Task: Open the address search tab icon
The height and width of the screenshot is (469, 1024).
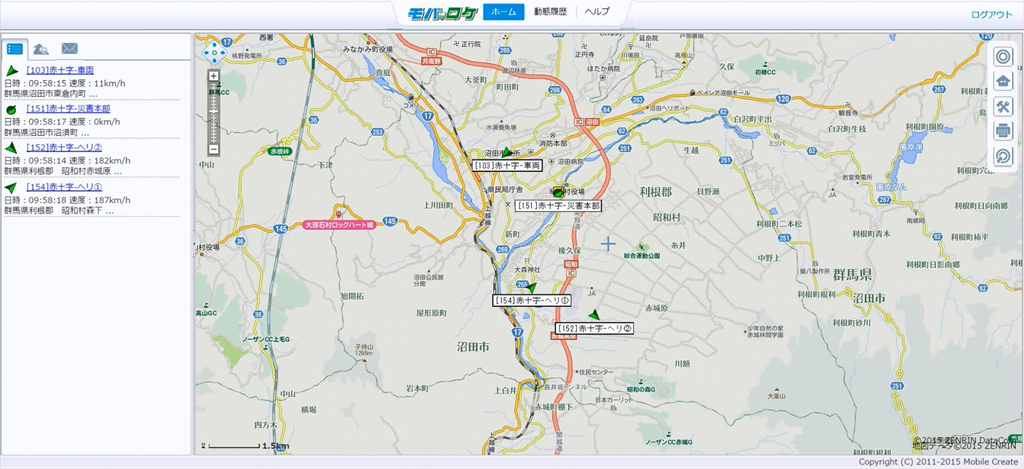Action: click(41, 48)
